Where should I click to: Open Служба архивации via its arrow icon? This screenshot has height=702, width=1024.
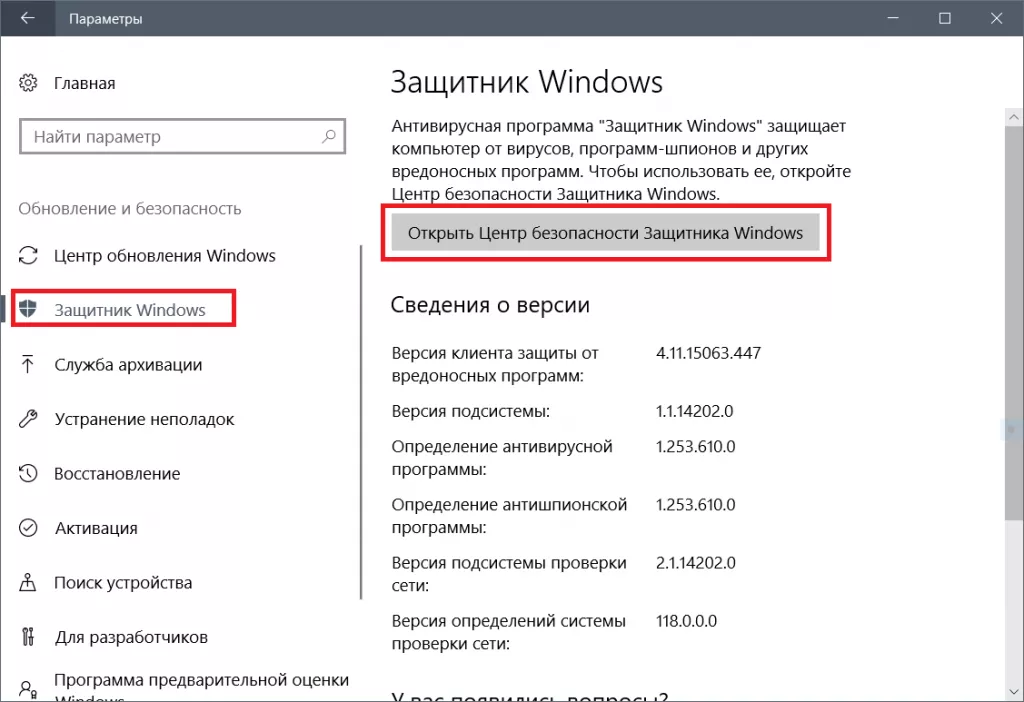pos(26,364)
